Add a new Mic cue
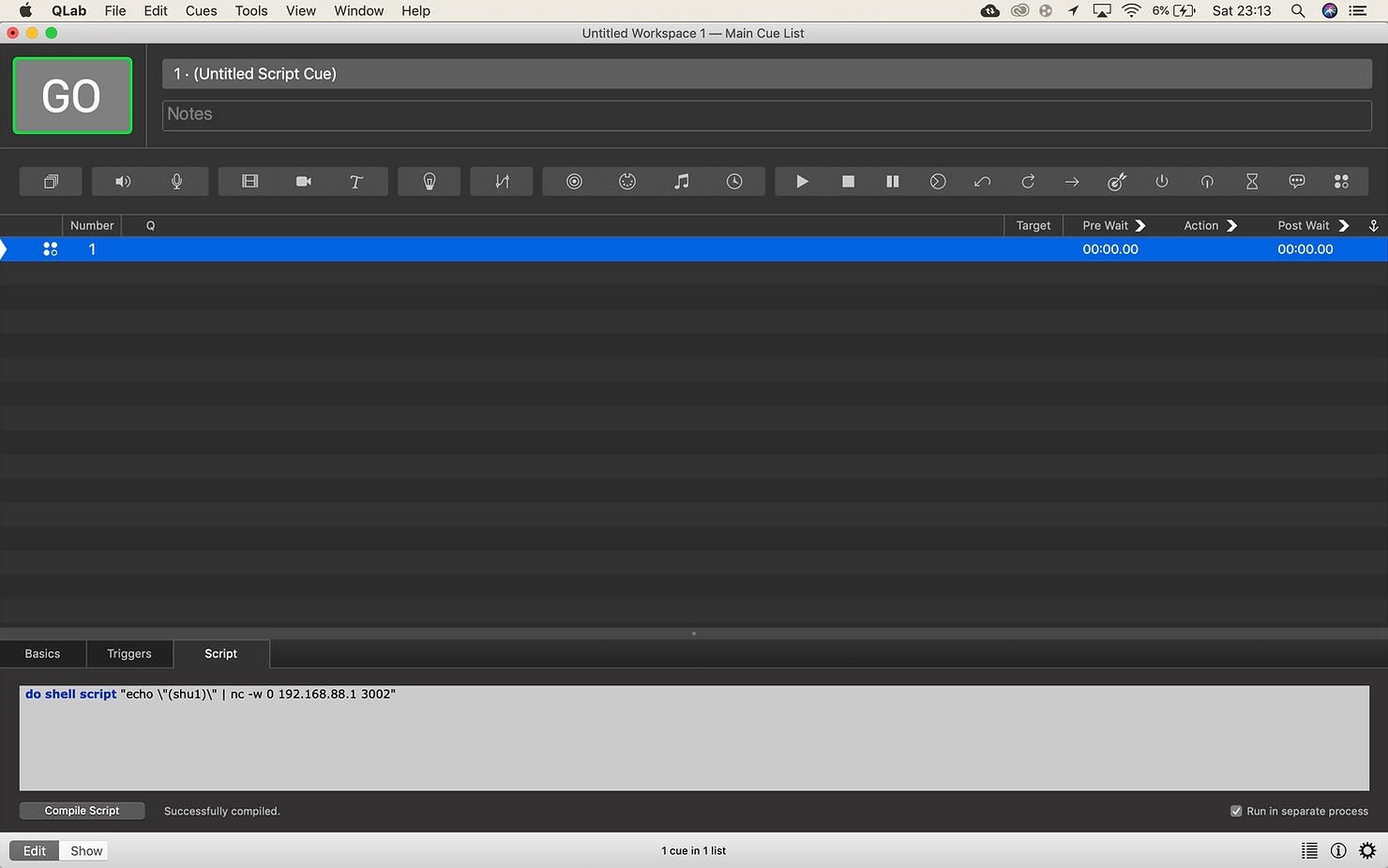This screenshot has width=1388, height=868. [176, 182]
